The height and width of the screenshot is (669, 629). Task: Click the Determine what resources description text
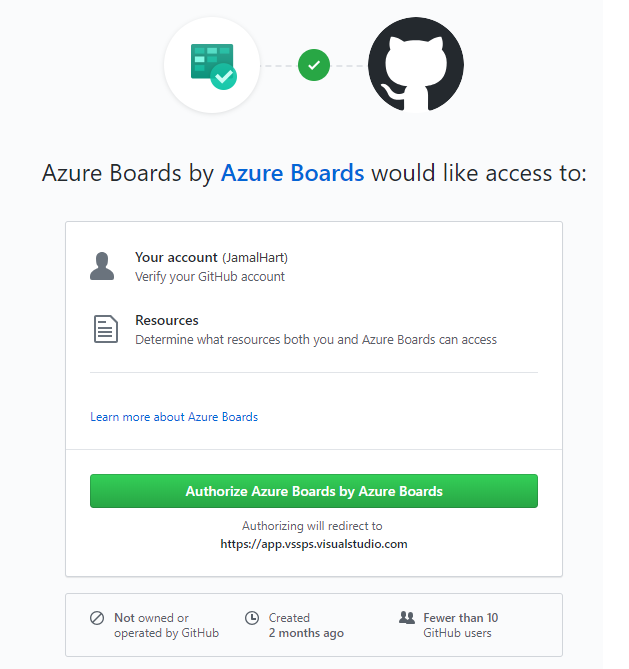click(316, 340)
